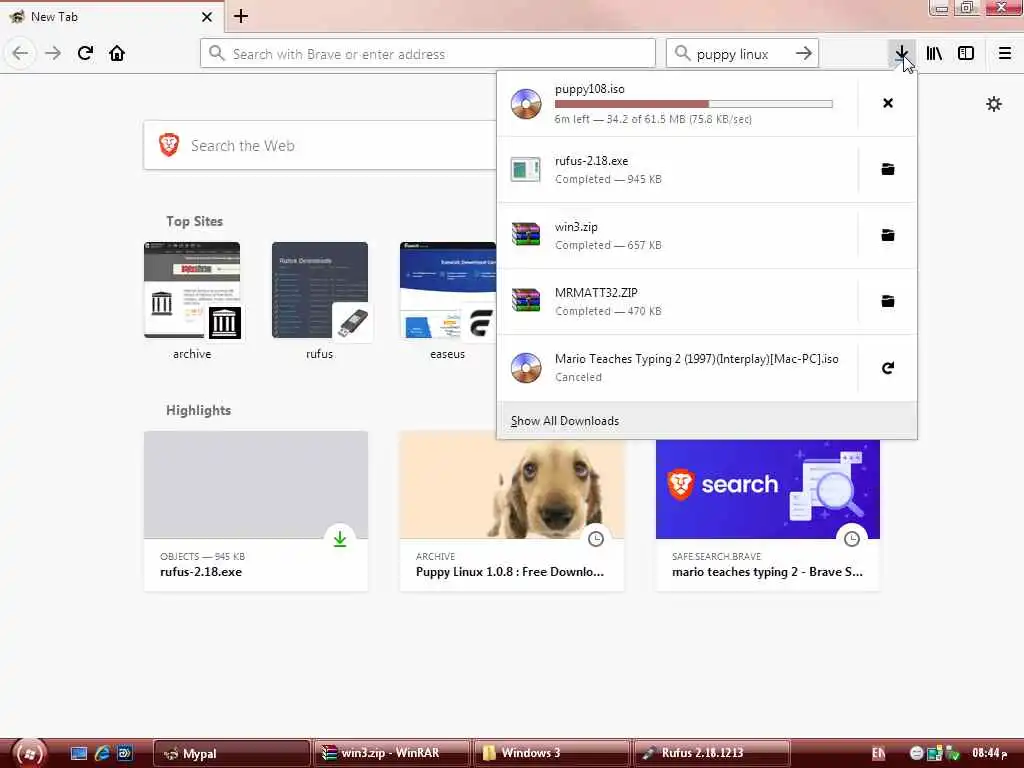Open the home page icon
The image size is (1024, 768).
(x=117, y=54)
